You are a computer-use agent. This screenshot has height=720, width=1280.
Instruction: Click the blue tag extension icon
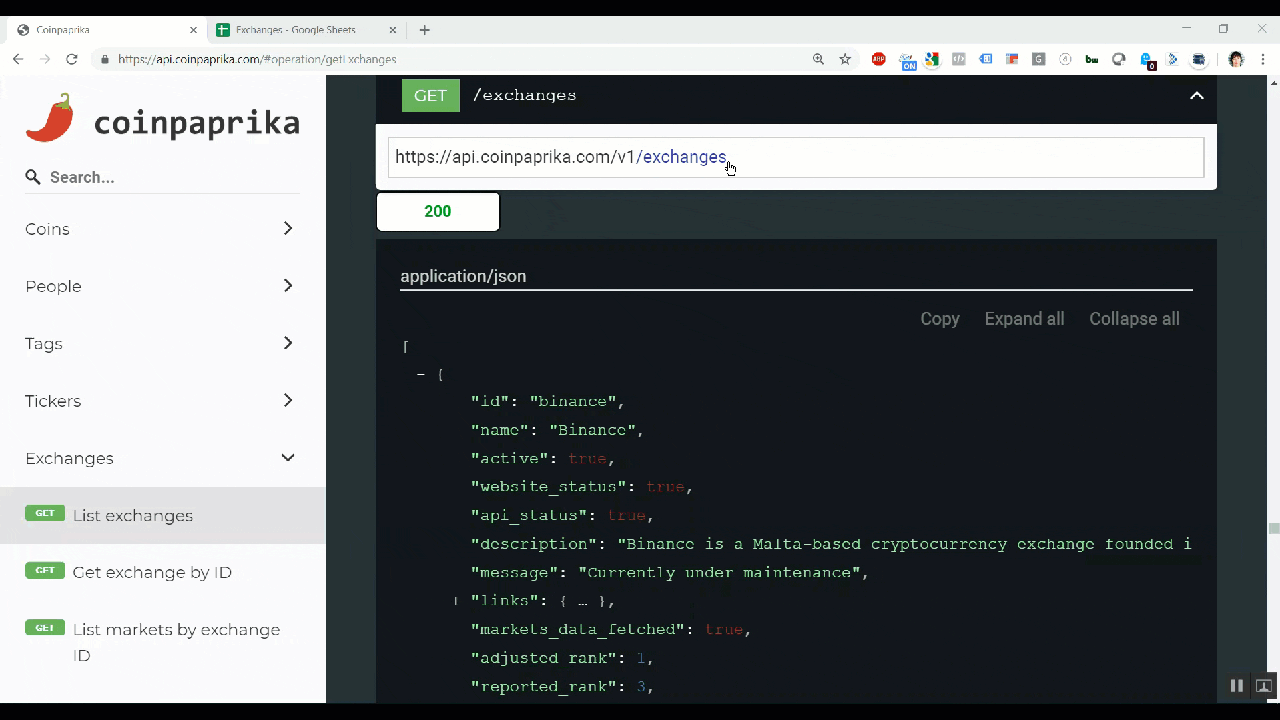coord(986,59)
